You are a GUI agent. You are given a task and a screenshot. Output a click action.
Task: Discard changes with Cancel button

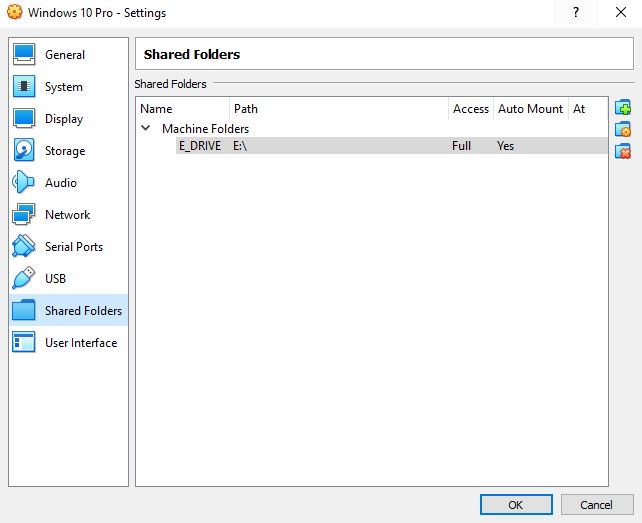597,505
